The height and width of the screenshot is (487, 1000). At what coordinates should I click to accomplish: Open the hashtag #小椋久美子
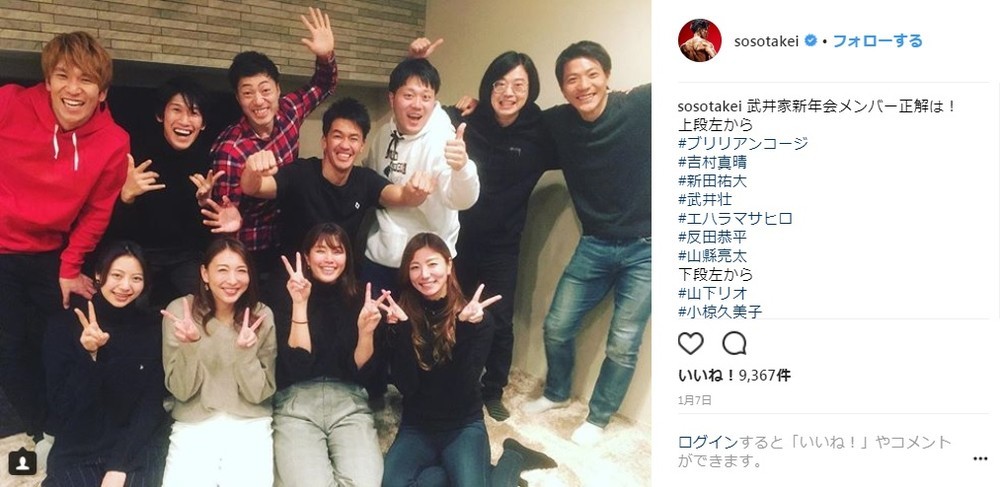click(720, 312)
